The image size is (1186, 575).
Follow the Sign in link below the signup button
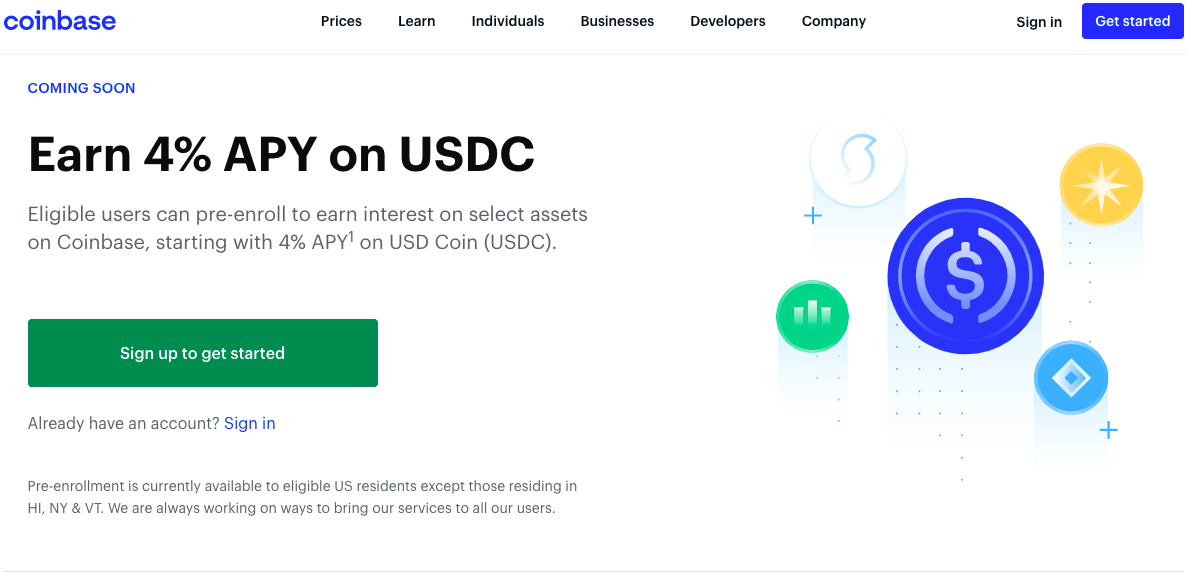(250, 423)
